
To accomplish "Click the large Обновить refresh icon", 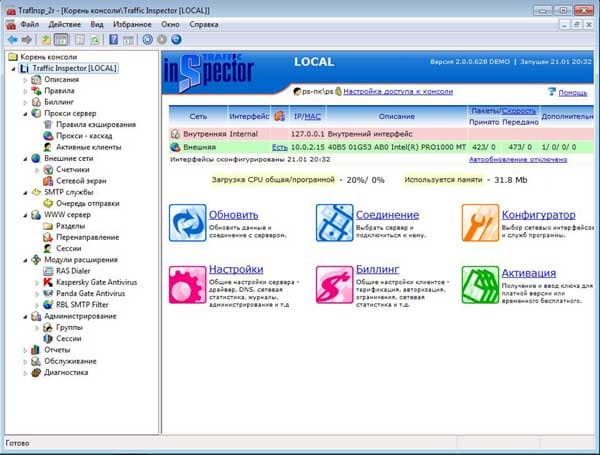I will [188, 223].
